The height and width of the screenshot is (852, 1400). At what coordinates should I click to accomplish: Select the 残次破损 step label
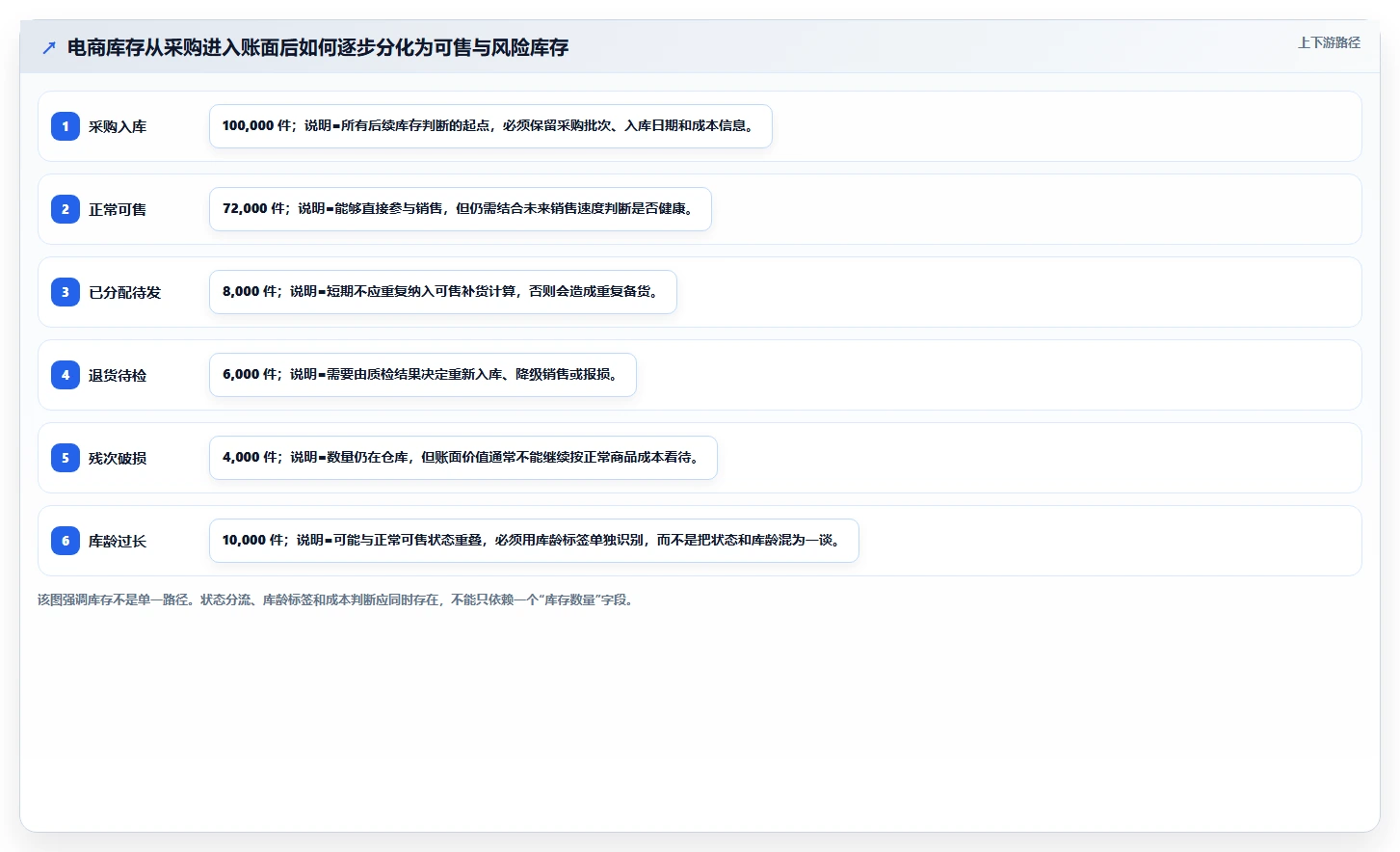tap(118, 458)
